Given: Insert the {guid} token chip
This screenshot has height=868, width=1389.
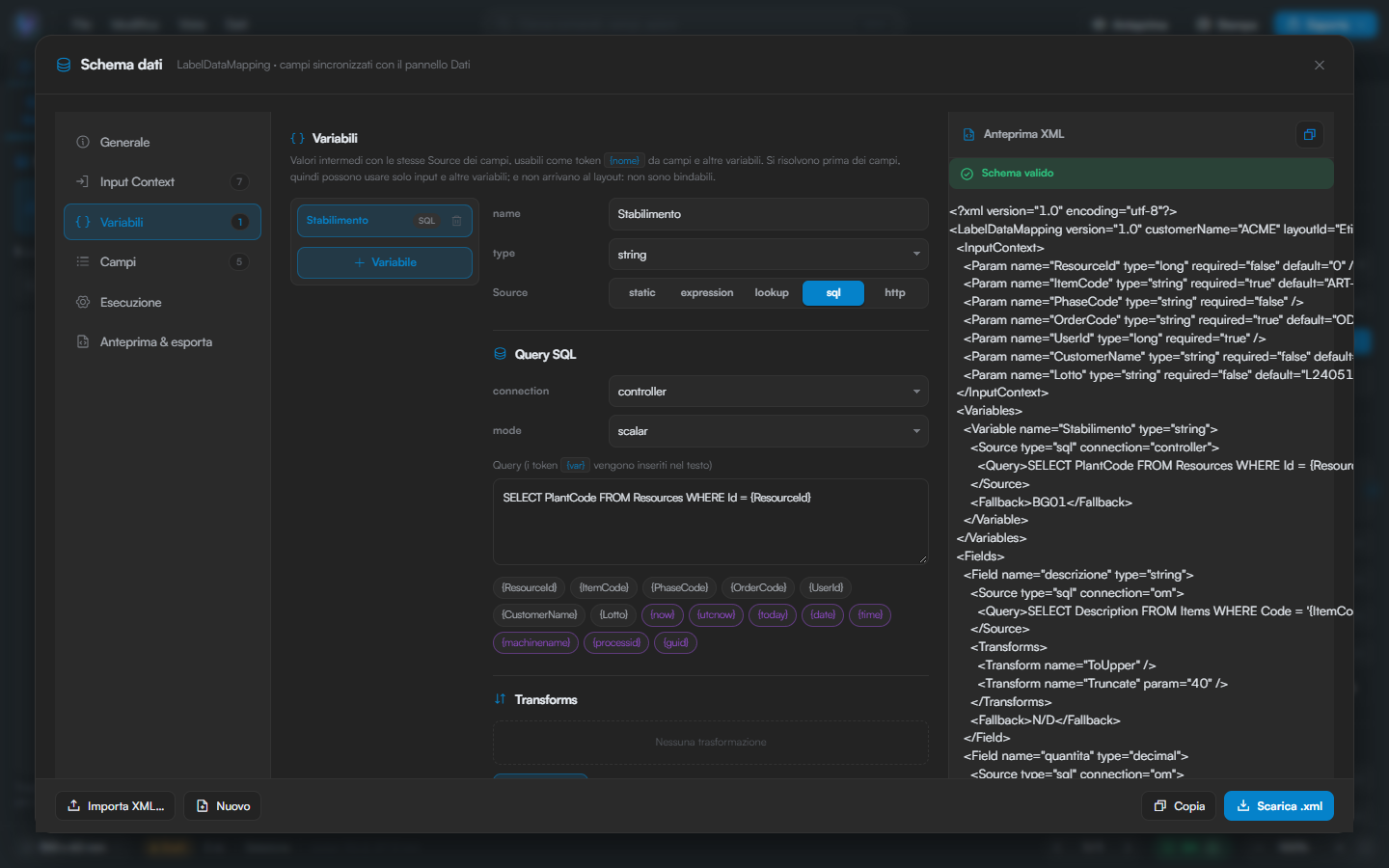Looking at the screenshot, I should (675, 643).
